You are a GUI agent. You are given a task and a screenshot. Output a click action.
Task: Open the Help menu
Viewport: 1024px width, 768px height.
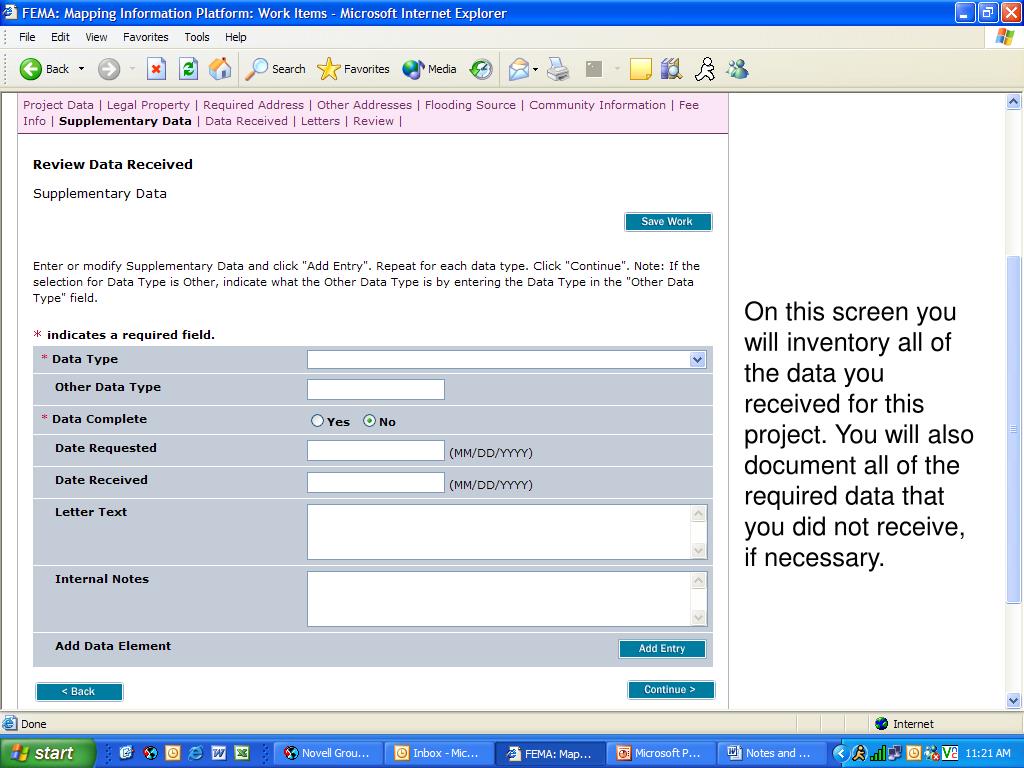click(236, 37)
